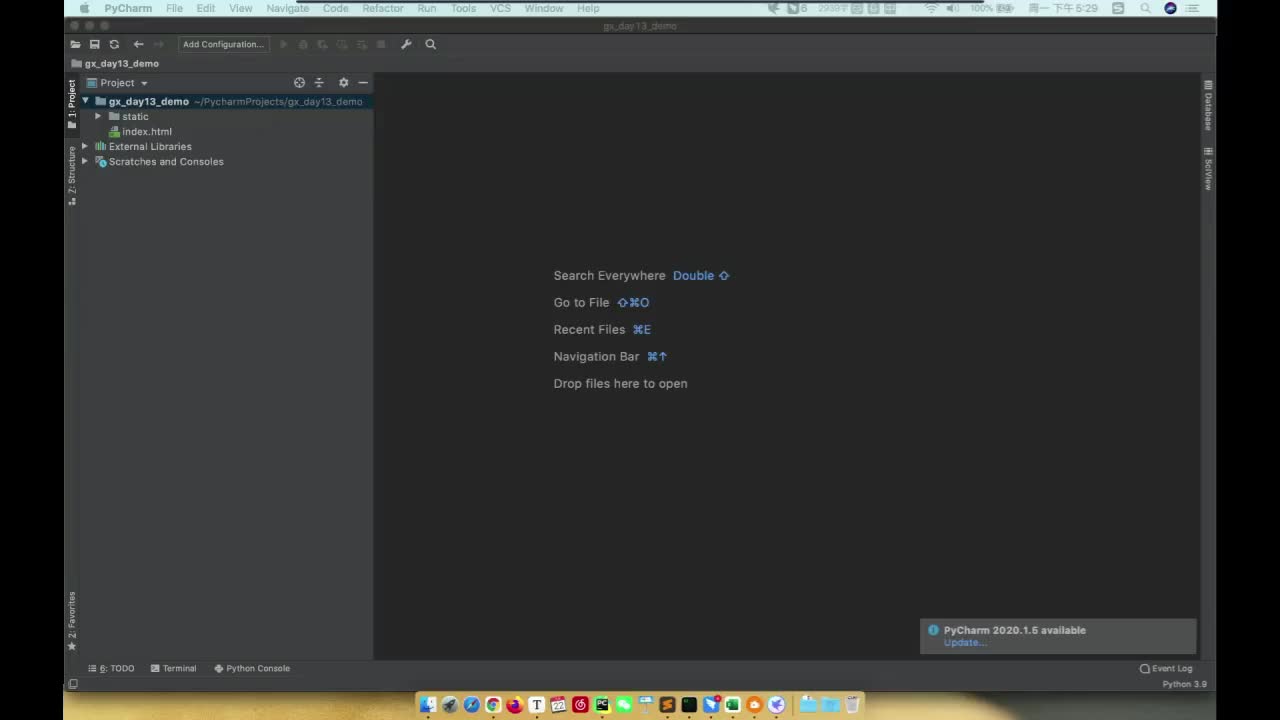Click gx_day13_demo navigation bar breadcrumb
1280x720 pixels.
tap(115, 63)
